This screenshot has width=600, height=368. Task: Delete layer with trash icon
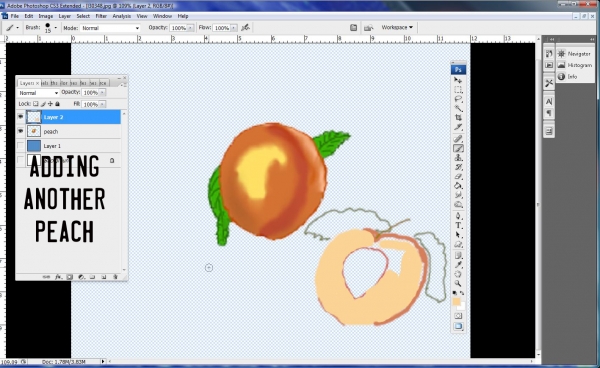115,277
